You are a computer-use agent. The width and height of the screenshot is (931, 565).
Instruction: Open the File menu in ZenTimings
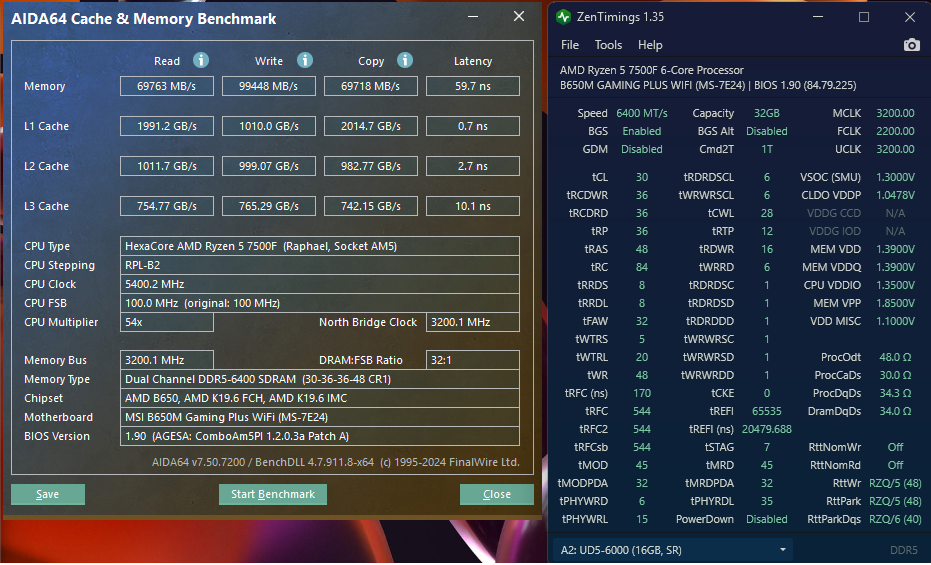tap(569, 45)
